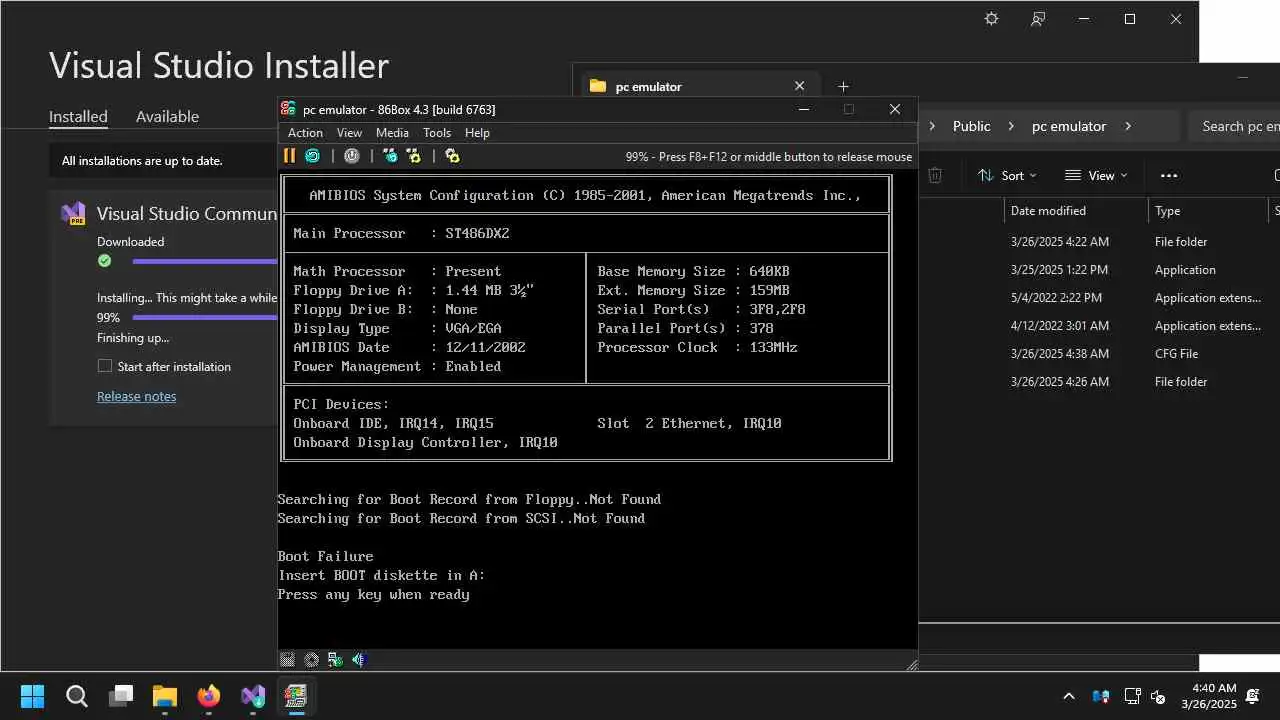Viewport: 1280px width, 720px height.
Task: Show hidden system tray icons chevron
Action: pos(1069,697)
